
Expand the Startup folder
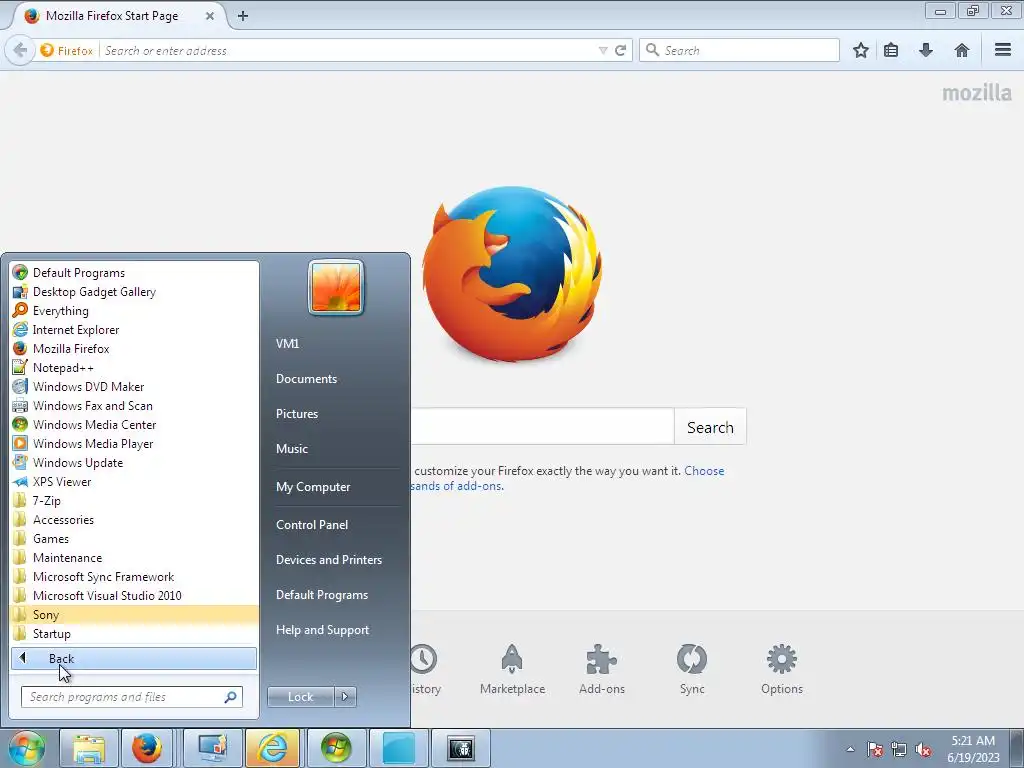[x=135, y=633]
